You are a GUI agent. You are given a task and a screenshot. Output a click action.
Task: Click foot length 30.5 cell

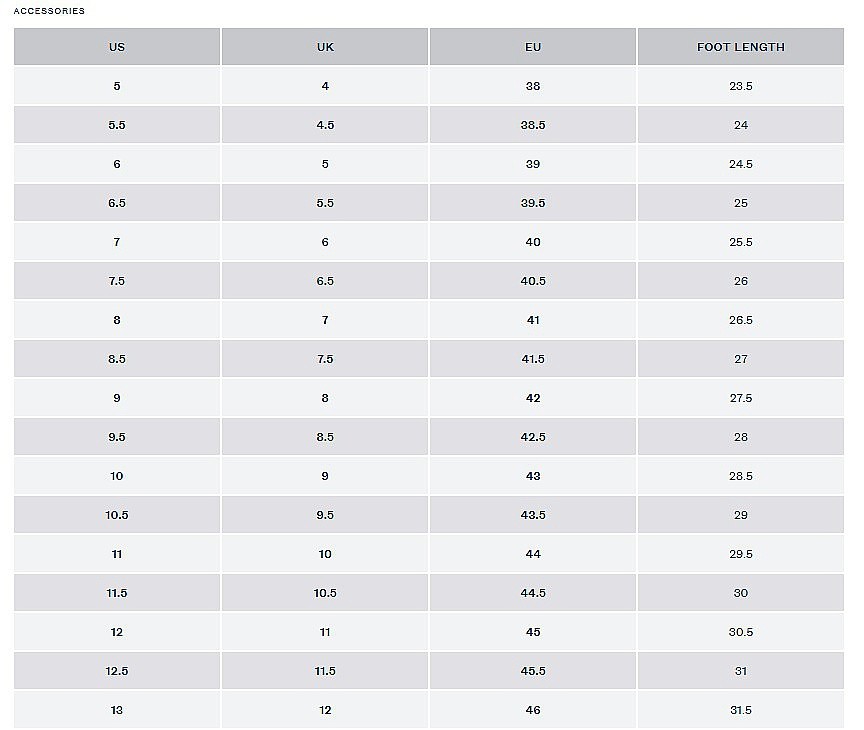coord(741,632)
